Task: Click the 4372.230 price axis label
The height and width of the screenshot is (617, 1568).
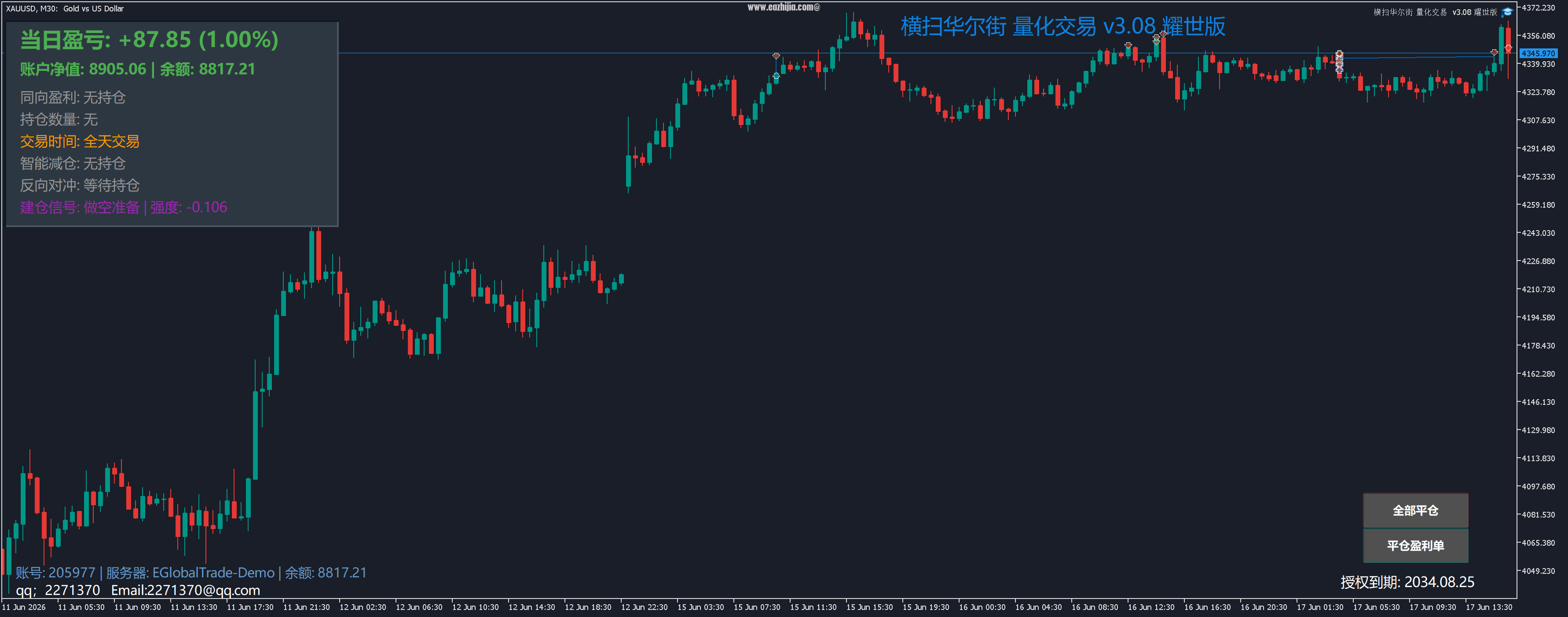Action: click(1538, 8)
